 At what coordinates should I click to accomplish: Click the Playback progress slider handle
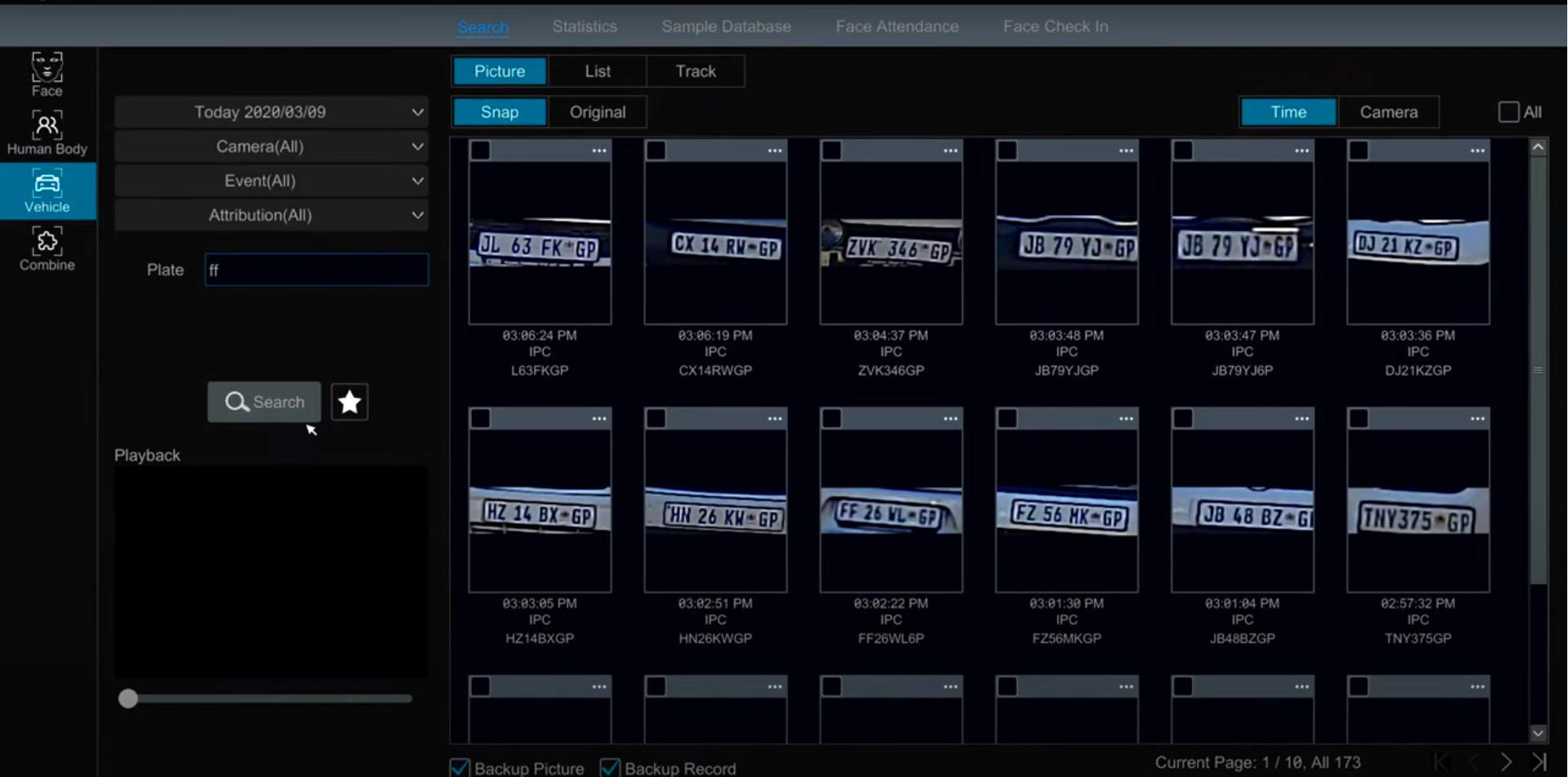[x=128, y=699]
